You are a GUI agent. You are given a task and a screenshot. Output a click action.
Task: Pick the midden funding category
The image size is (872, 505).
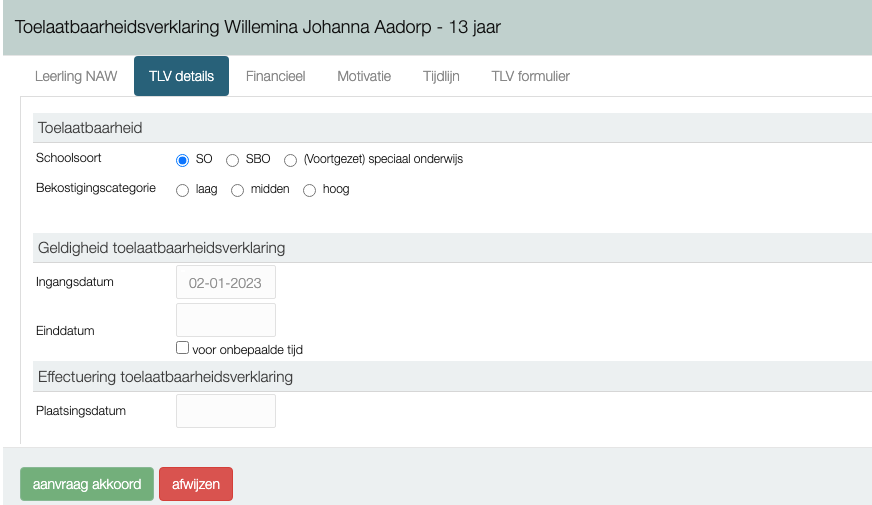pos(238,190)
